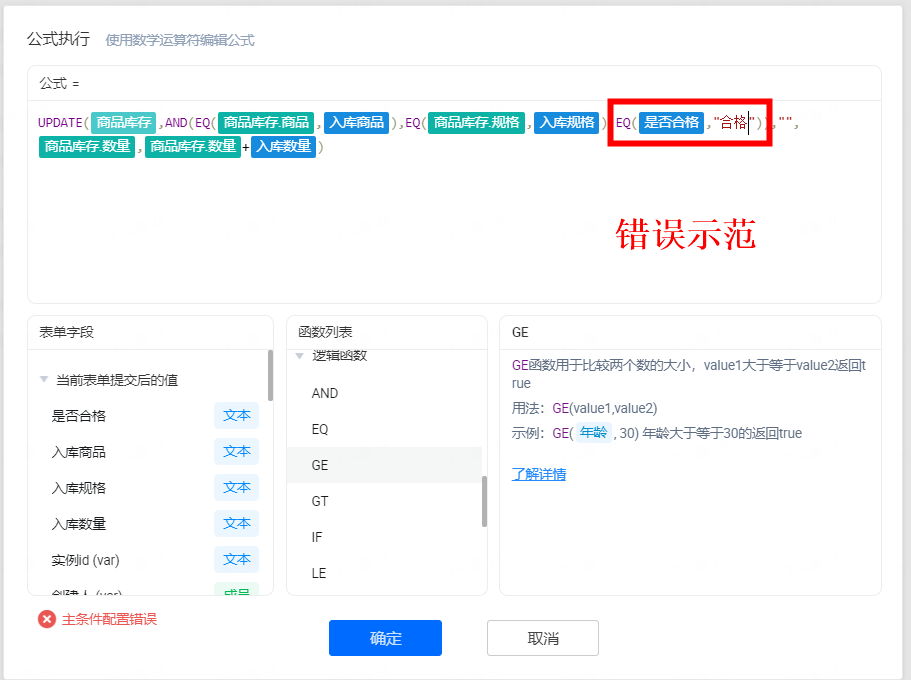Select the LE function entry
The image size is (911, 680).
tap(319, 573)
